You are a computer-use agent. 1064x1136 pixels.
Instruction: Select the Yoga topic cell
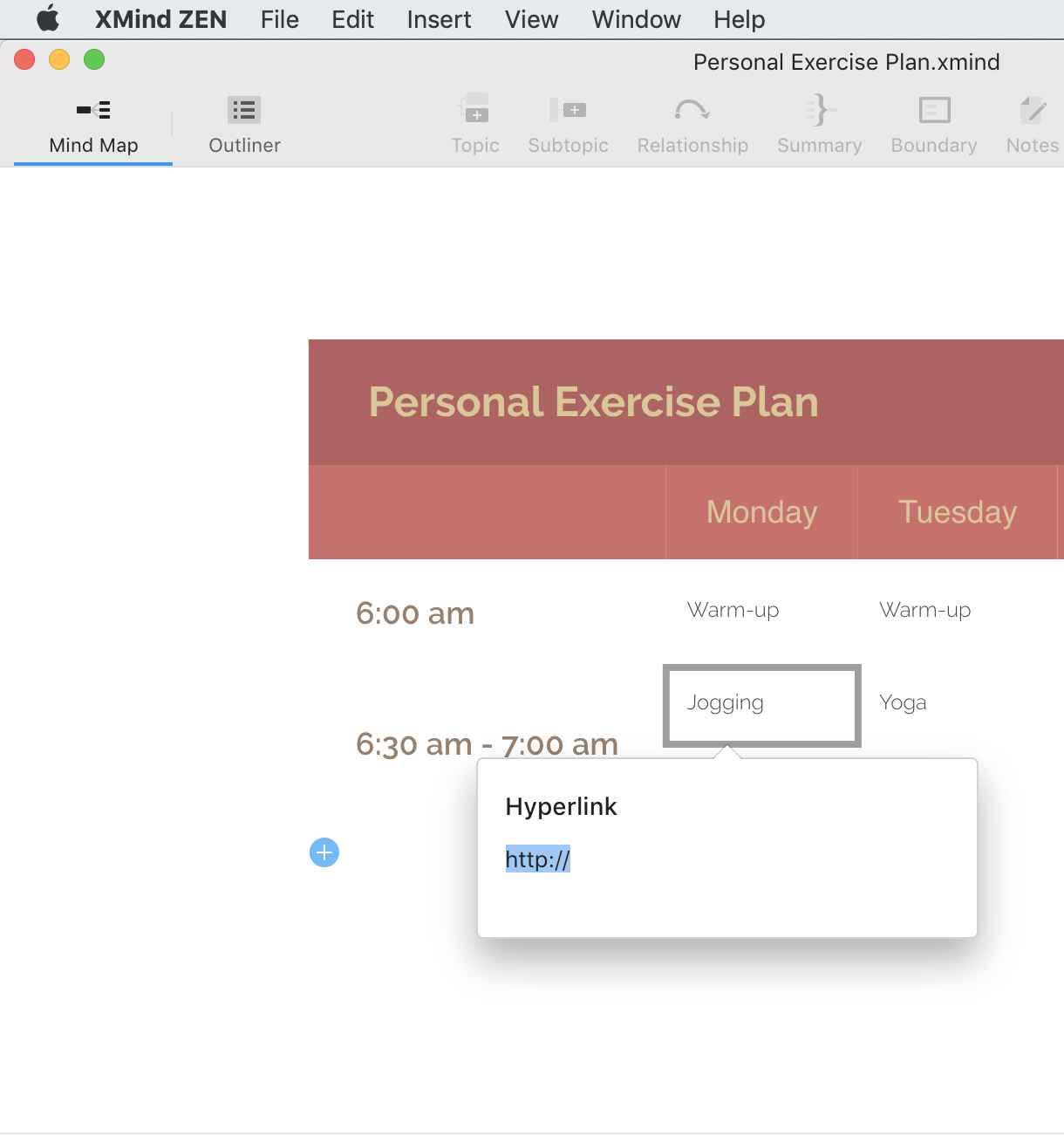pos(903,702)
